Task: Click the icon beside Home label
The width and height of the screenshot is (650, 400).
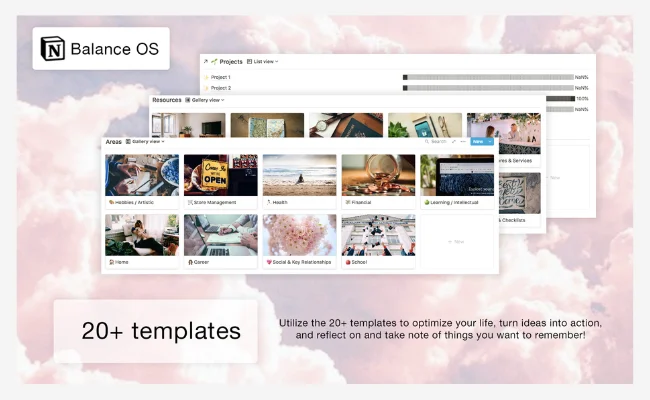Action: (x=111, y=262)
